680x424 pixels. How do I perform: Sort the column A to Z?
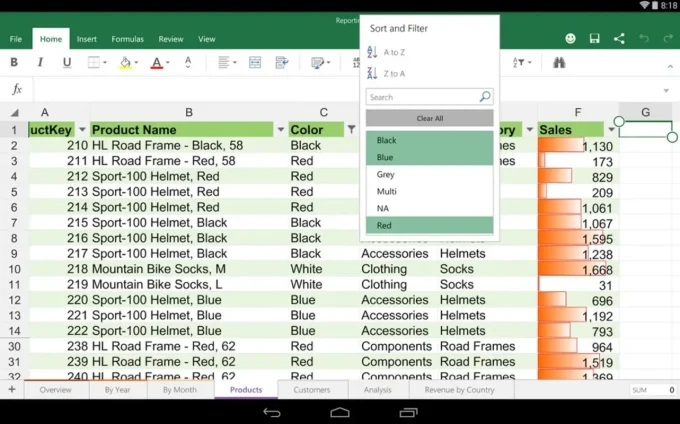(394, 52)
